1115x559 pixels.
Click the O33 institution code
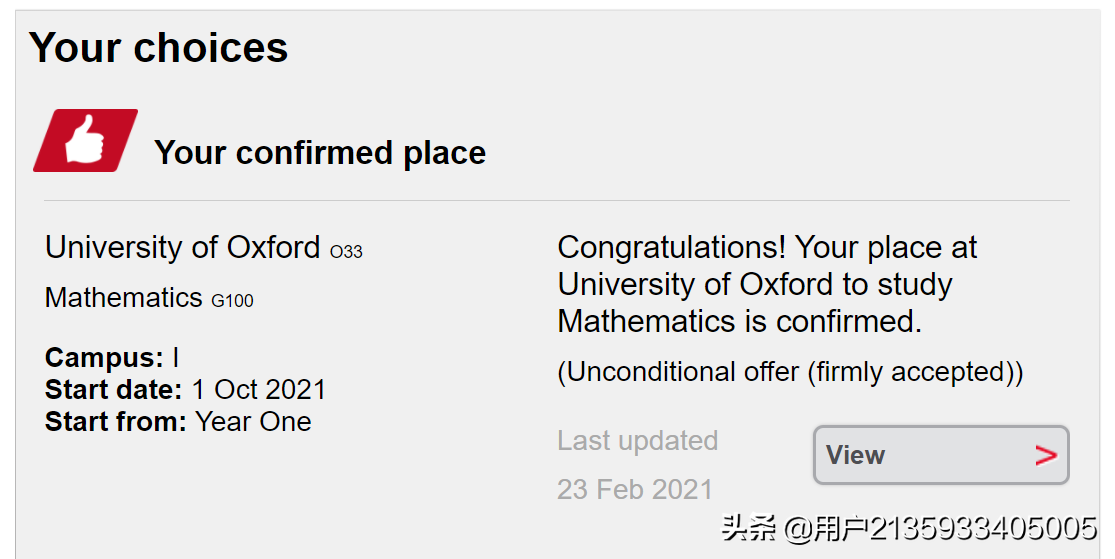[x=346, y=252]
